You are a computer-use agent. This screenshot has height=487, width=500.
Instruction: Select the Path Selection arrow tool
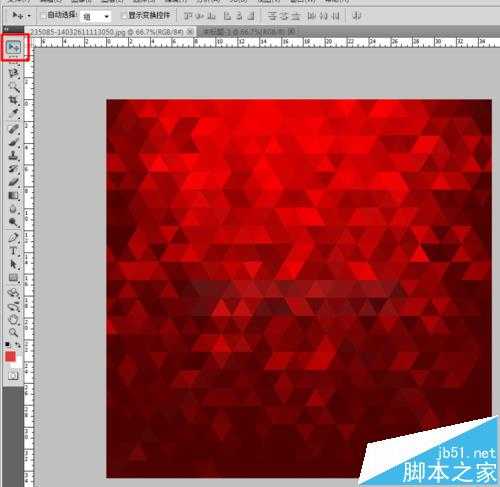pos(13,264)
